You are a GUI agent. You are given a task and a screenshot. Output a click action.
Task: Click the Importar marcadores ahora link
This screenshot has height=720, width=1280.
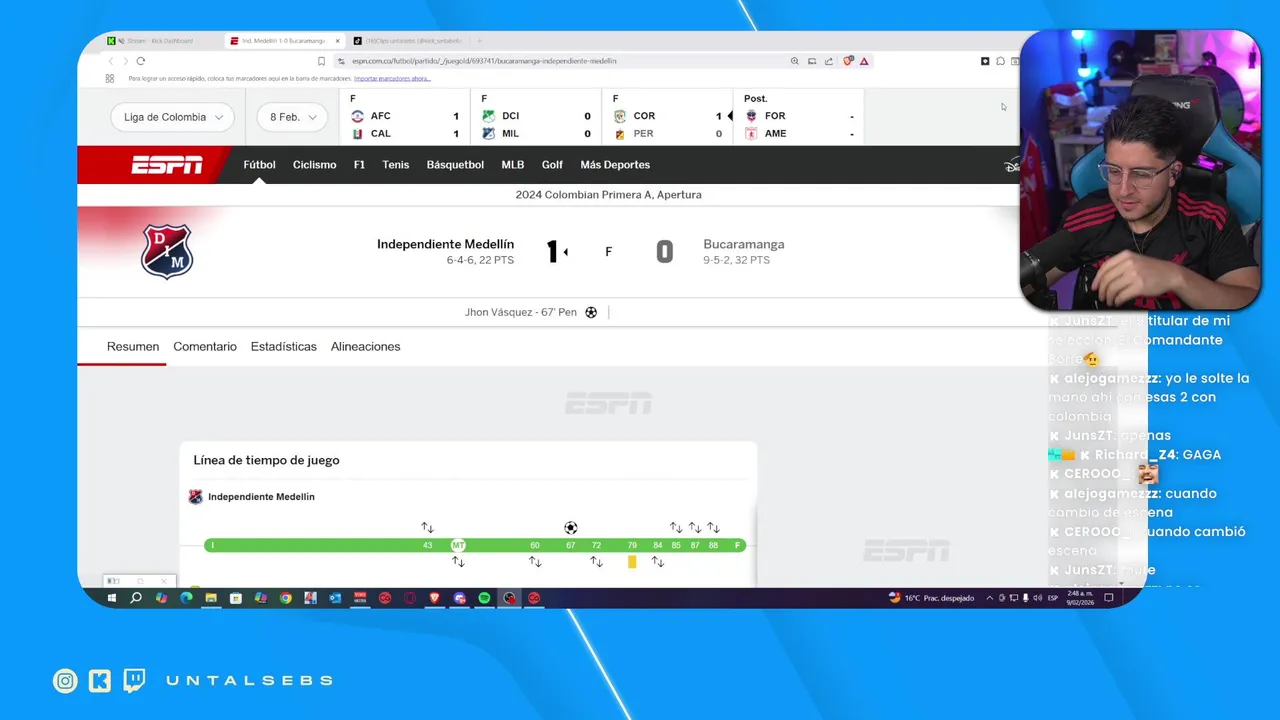coord(392,78)
